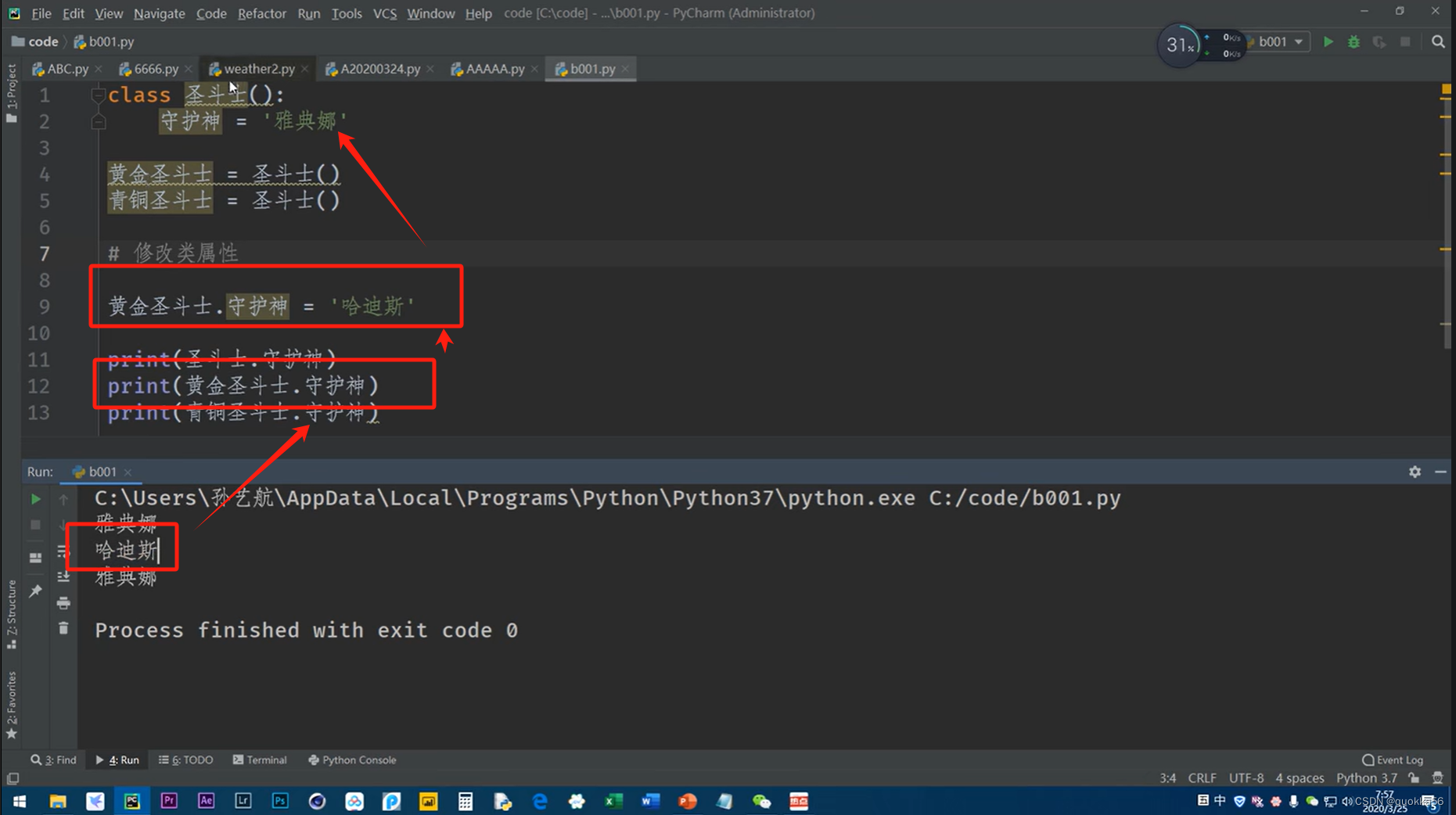This screenshot has width=1456, height=815.
Task: Open the Event Log
Action: coord(1393,760)
